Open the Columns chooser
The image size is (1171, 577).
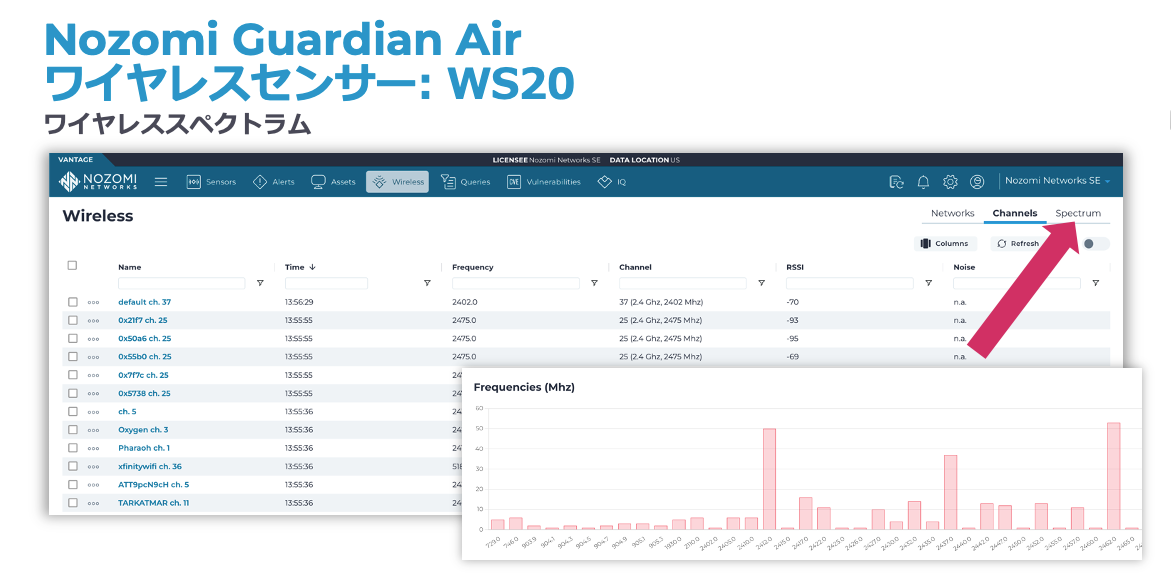point(945,243)
